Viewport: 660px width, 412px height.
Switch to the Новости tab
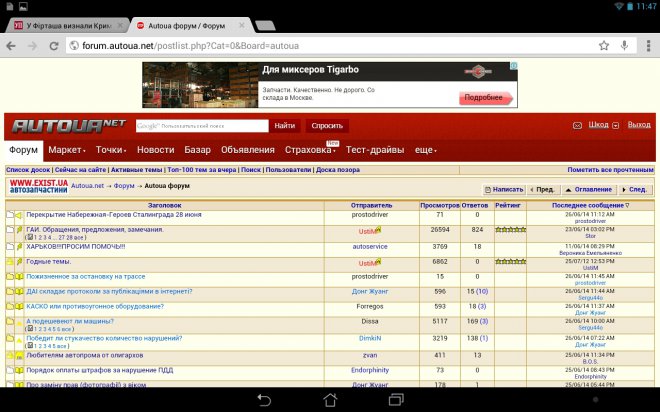click(155, 150)
